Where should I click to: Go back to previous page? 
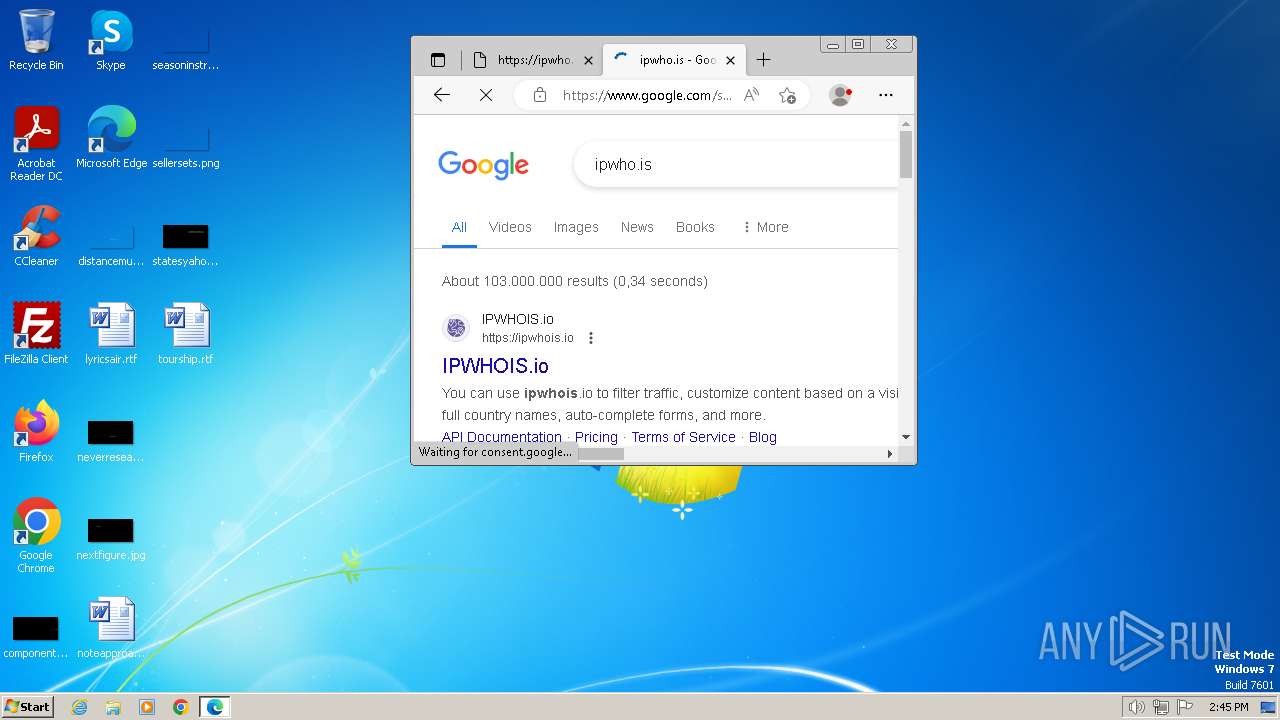pyautogui.click(x=441, y=95)
